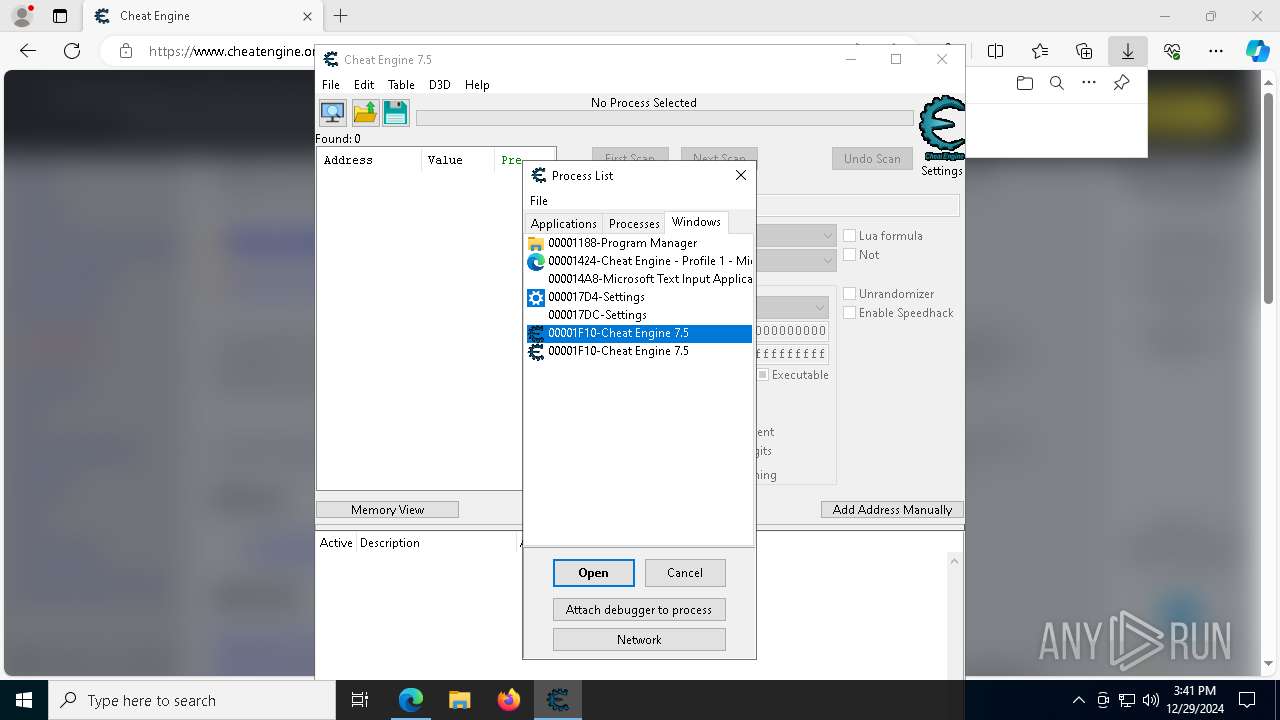Open the Edit menu
The width and height of the screenshot is (1280, 720).
click(364, 85)
